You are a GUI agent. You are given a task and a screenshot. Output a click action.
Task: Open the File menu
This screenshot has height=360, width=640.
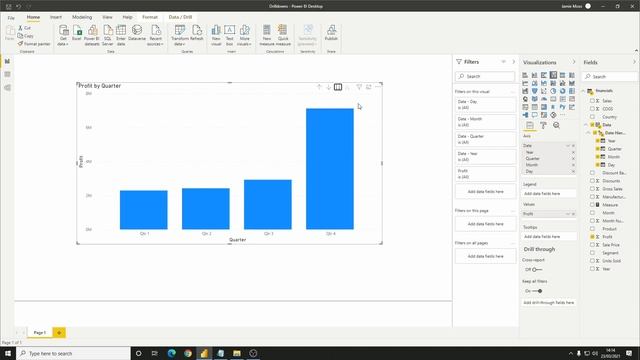[x=11, y=18]
